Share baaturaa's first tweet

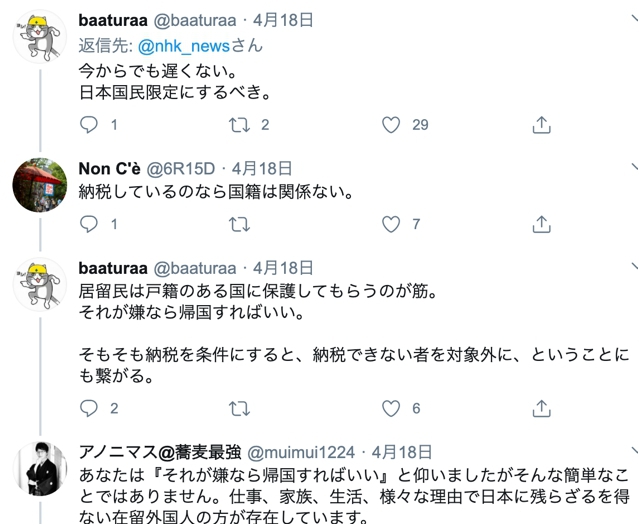point(541,125)
